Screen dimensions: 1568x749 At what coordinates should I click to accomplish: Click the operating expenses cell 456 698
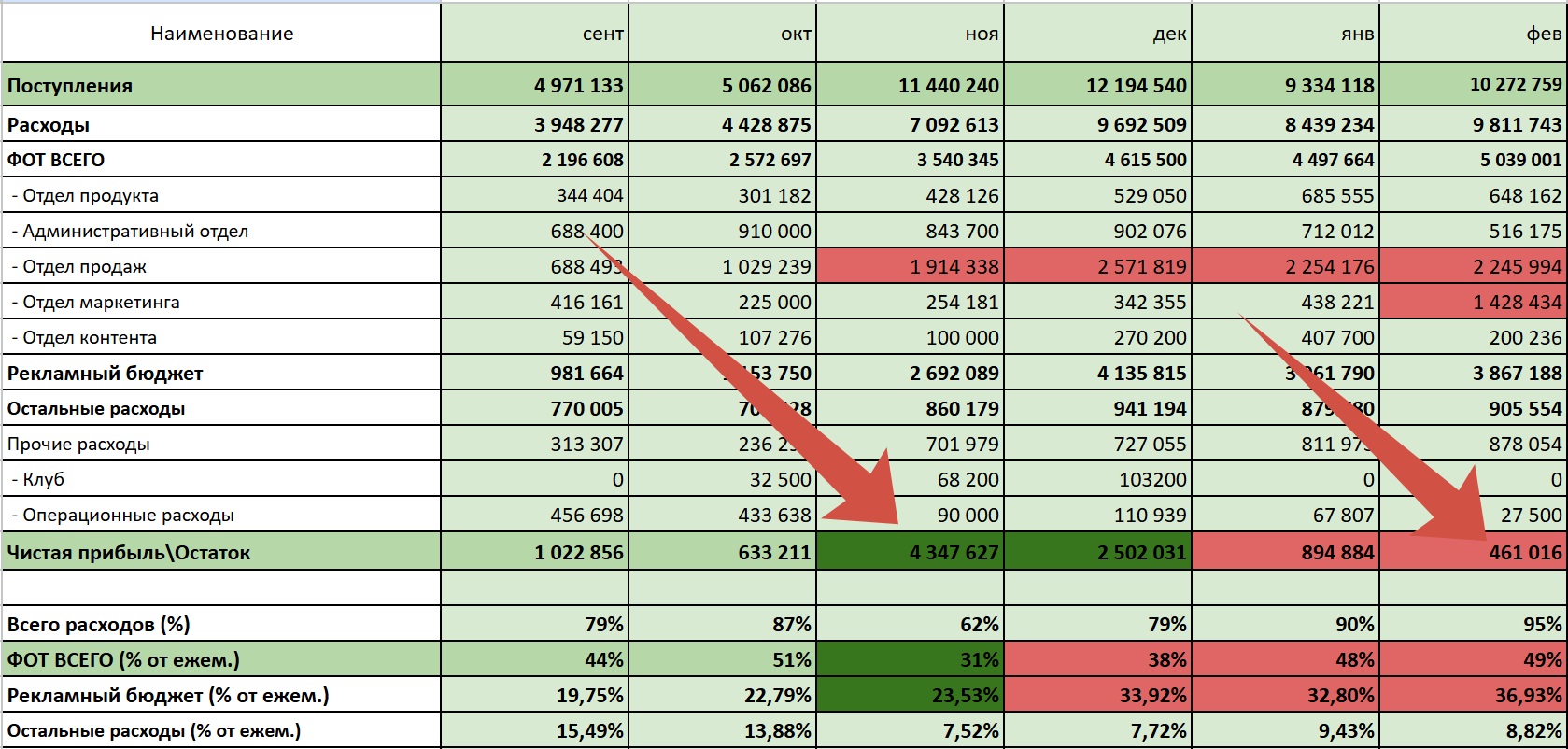(535, 515)
